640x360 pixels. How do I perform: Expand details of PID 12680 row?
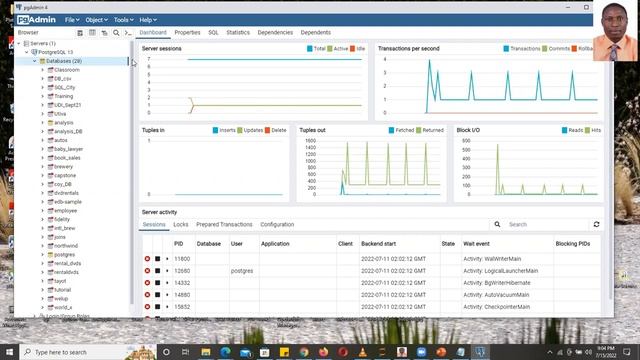[167, 271]
